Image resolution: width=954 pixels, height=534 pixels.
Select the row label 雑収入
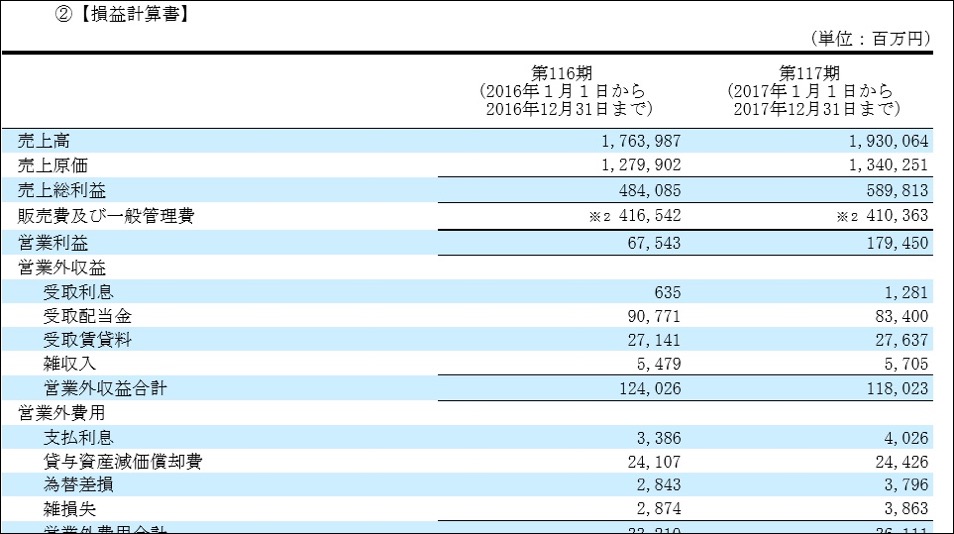tap(69, 364)
